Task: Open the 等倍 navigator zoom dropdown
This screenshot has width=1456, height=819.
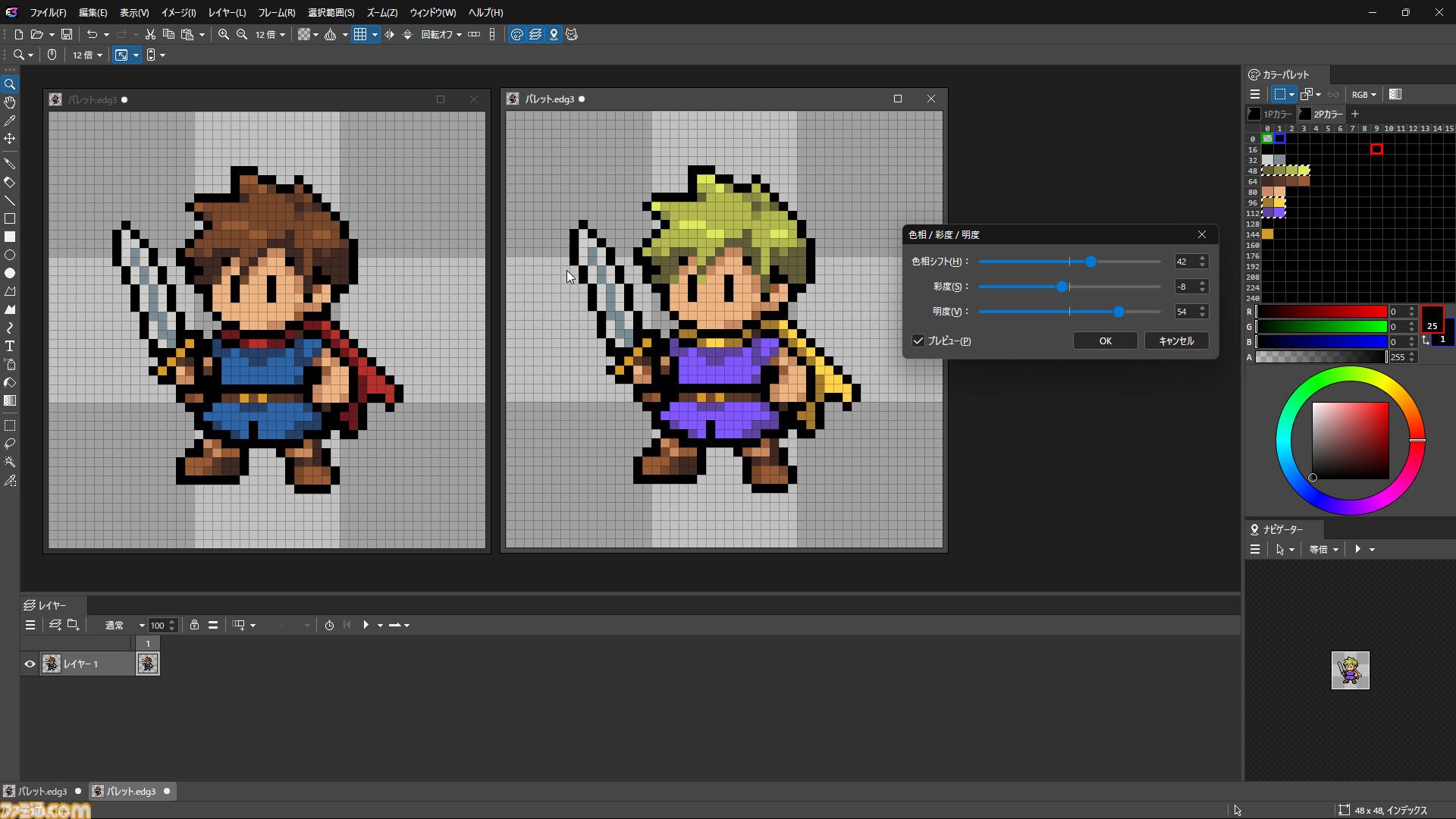Action: [1324, 549]
